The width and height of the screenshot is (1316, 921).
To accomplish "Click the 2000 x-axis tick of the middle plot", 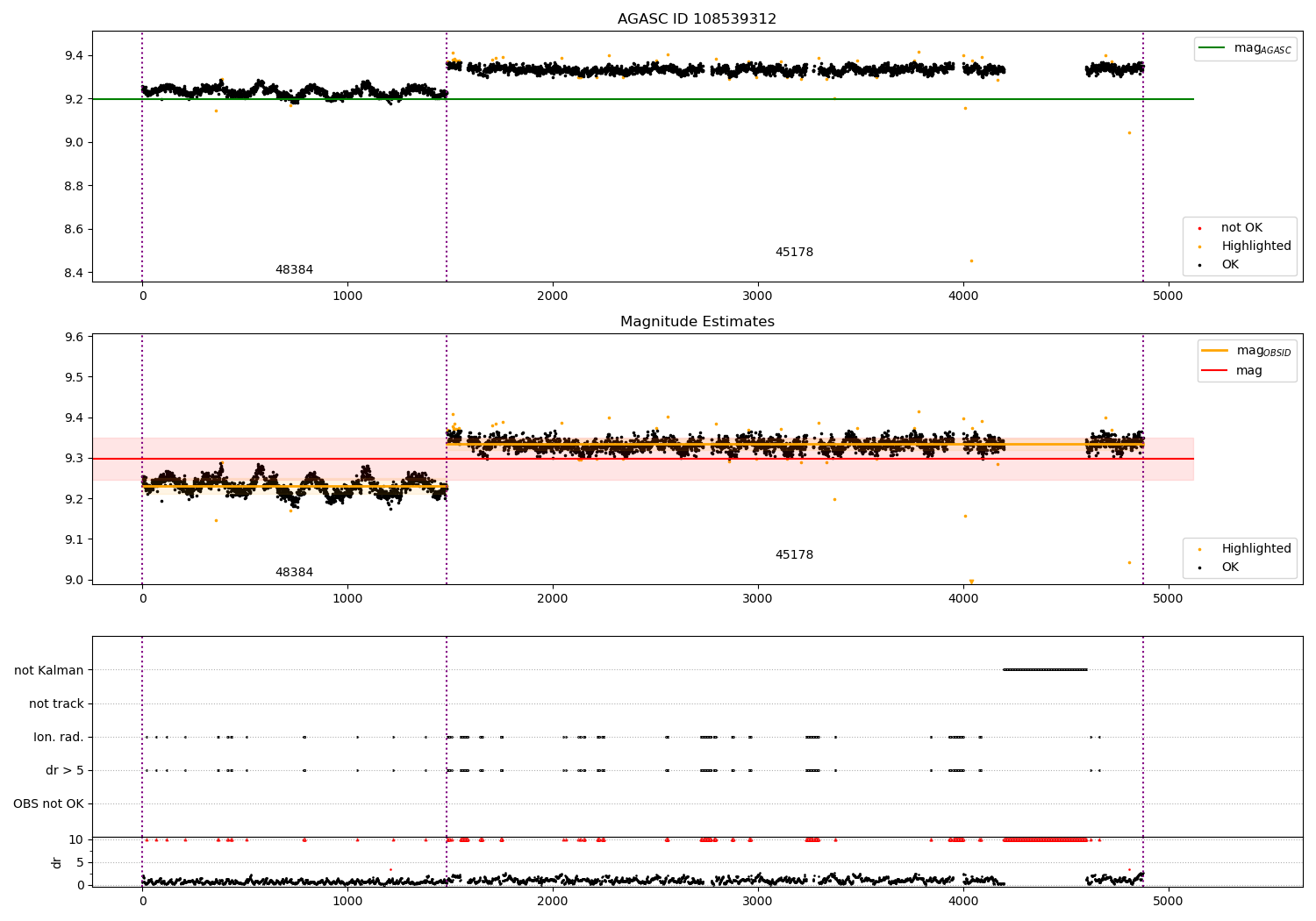I will pos(553,599).
